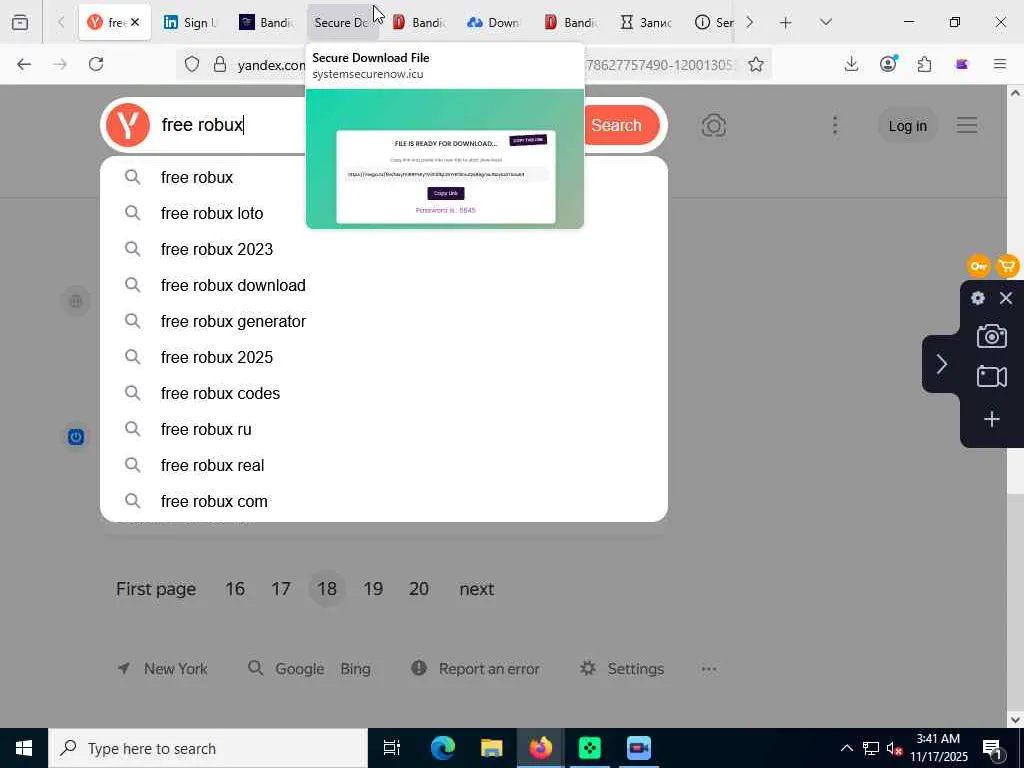Open Microsoft Edge from the taskbar
The image size is (1024, 768).
point(442,748)
